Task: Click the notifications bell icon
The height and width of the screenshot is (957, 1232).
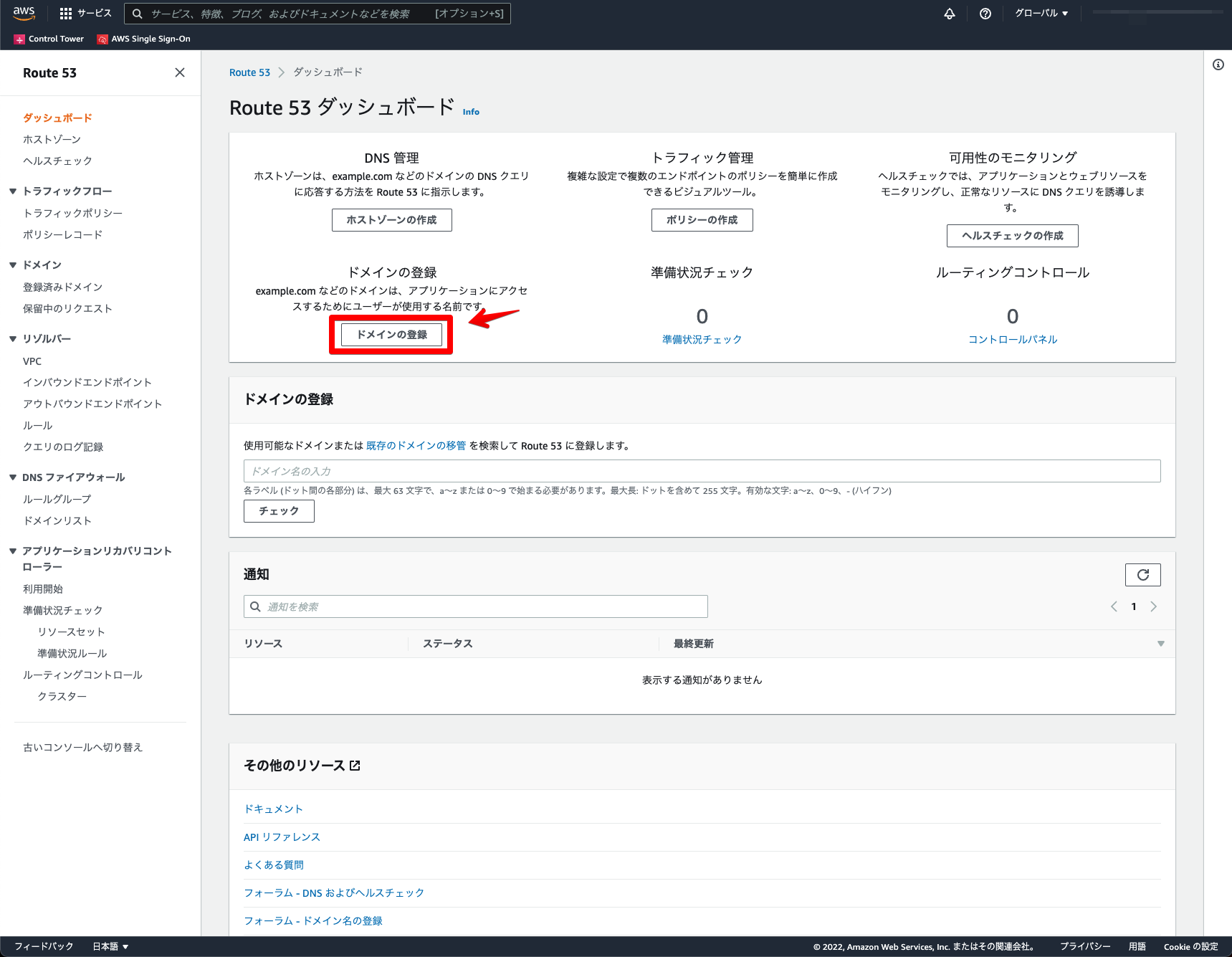Action: [950, 14]
